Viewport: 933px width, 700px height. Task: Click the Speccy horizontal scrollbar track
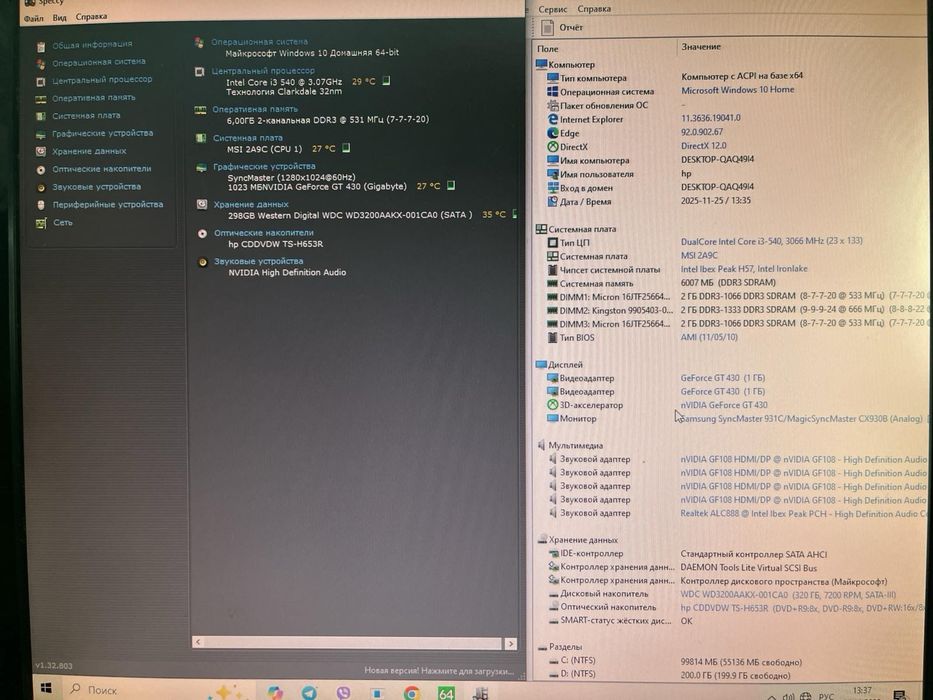click(354, 643)
